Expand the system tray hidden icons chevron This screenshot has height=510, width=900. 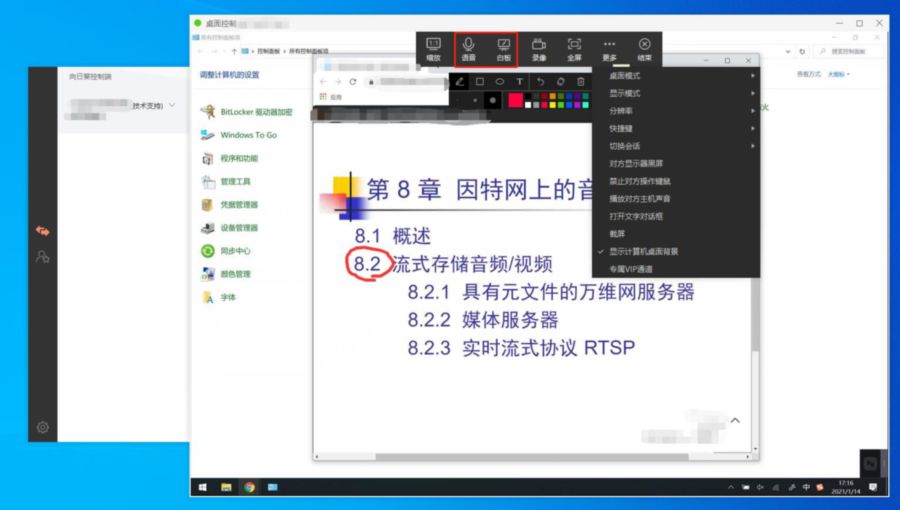tap(731, 487)
